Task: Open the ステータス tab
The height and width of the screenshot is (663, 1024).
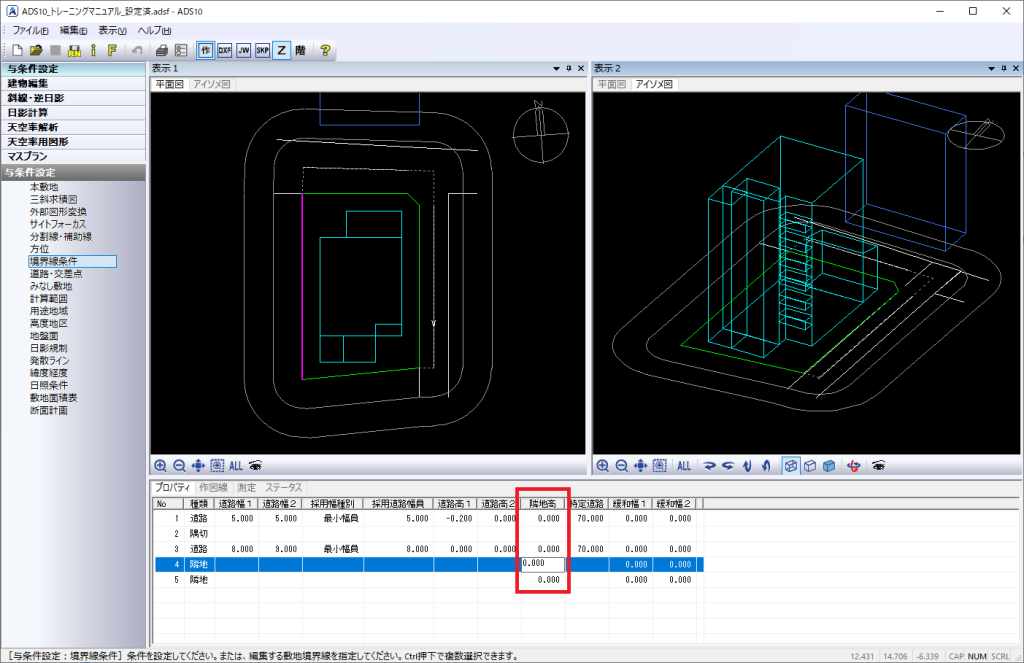Action: tap(283, 487)
